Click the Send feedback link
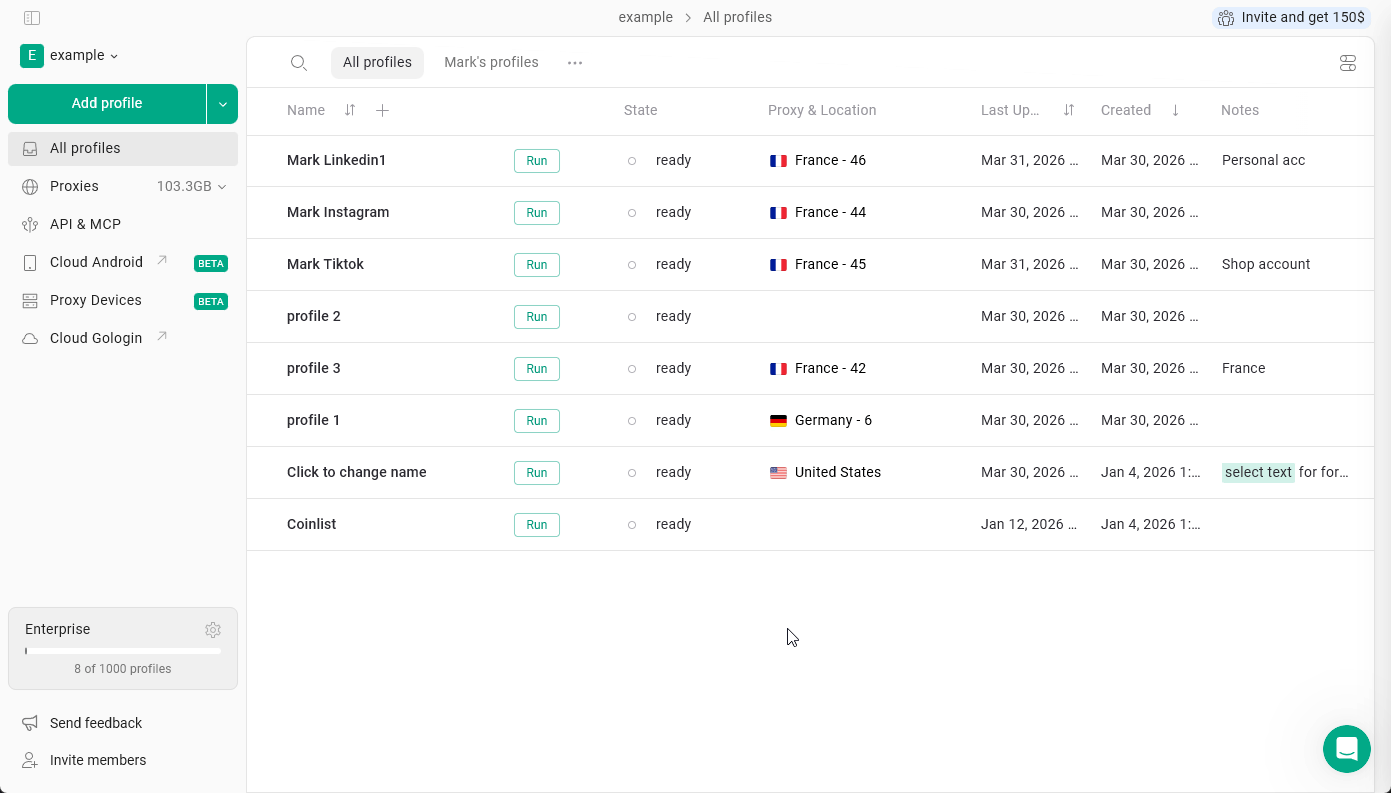 [96, 723]
